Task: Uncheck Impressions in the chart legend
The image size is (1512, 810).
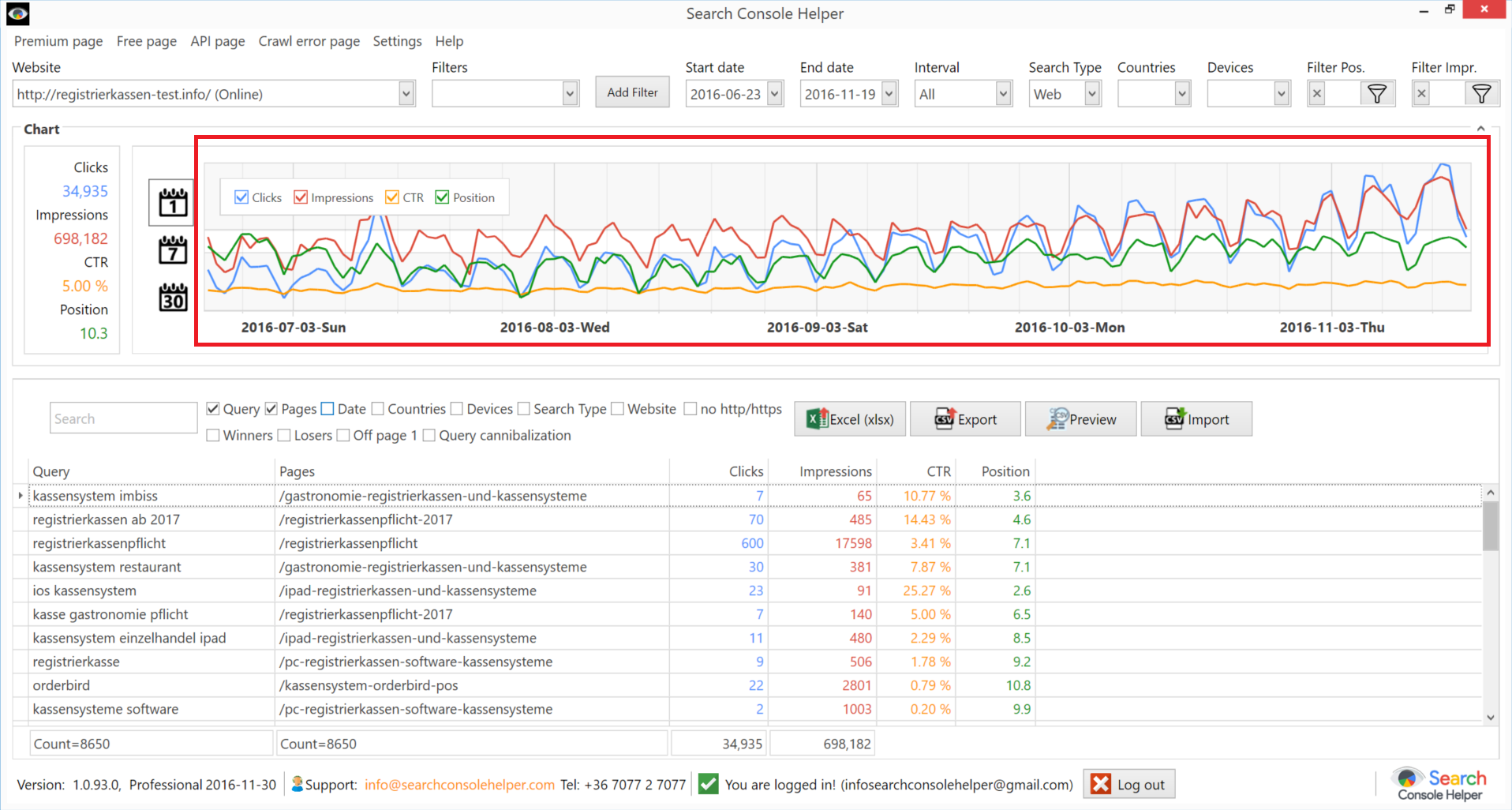Action: [x=300, y=197]
